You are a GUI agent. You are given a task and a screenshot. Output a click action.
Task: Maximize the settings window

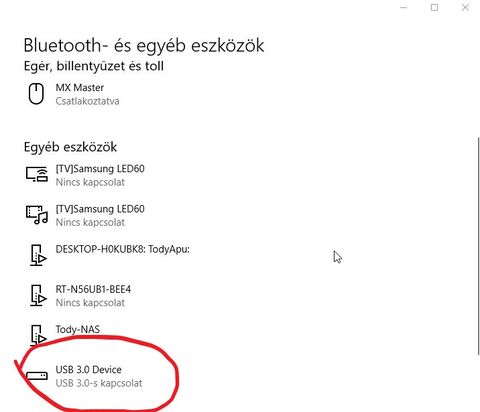434,7
